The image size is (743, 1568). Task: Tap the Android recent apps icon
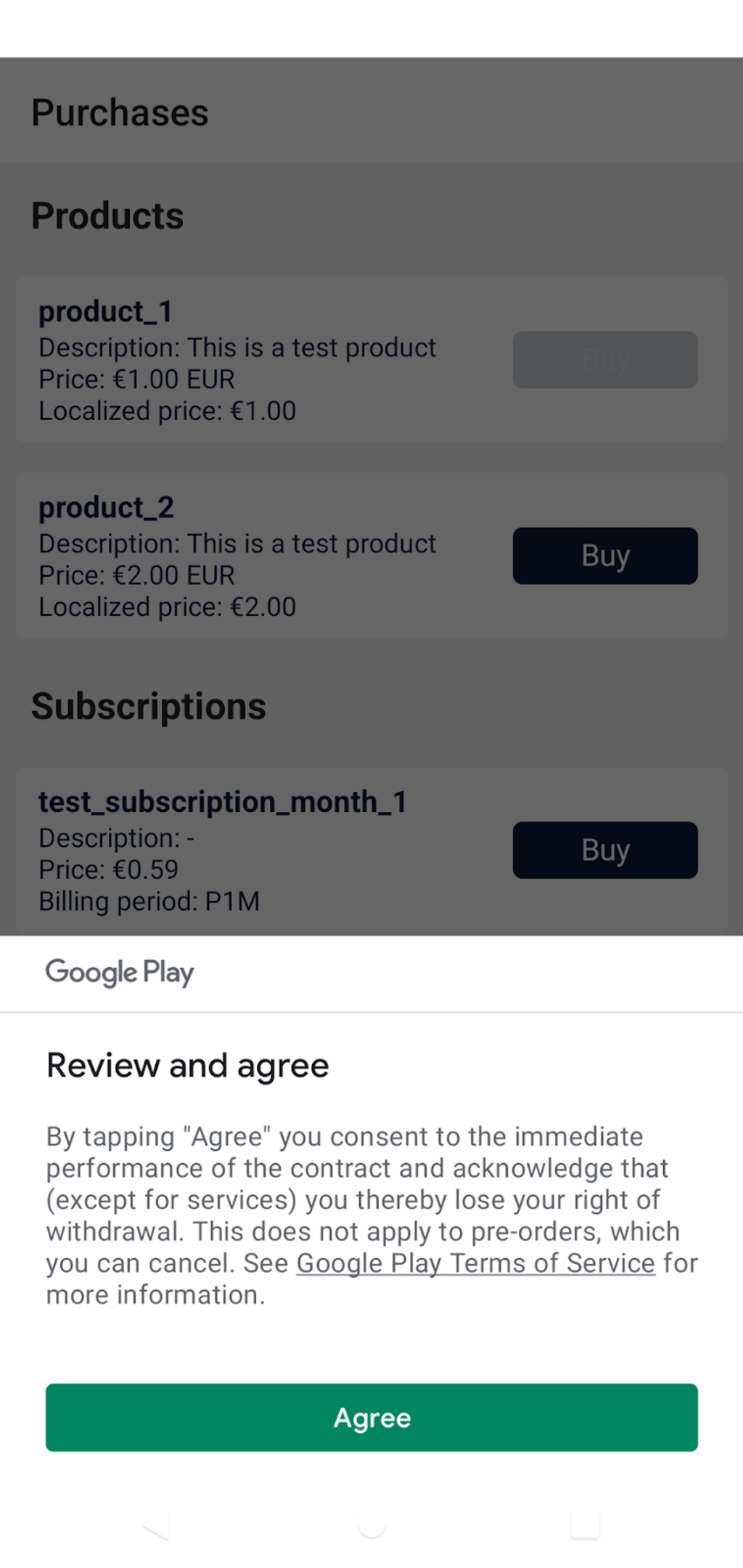586,1527
